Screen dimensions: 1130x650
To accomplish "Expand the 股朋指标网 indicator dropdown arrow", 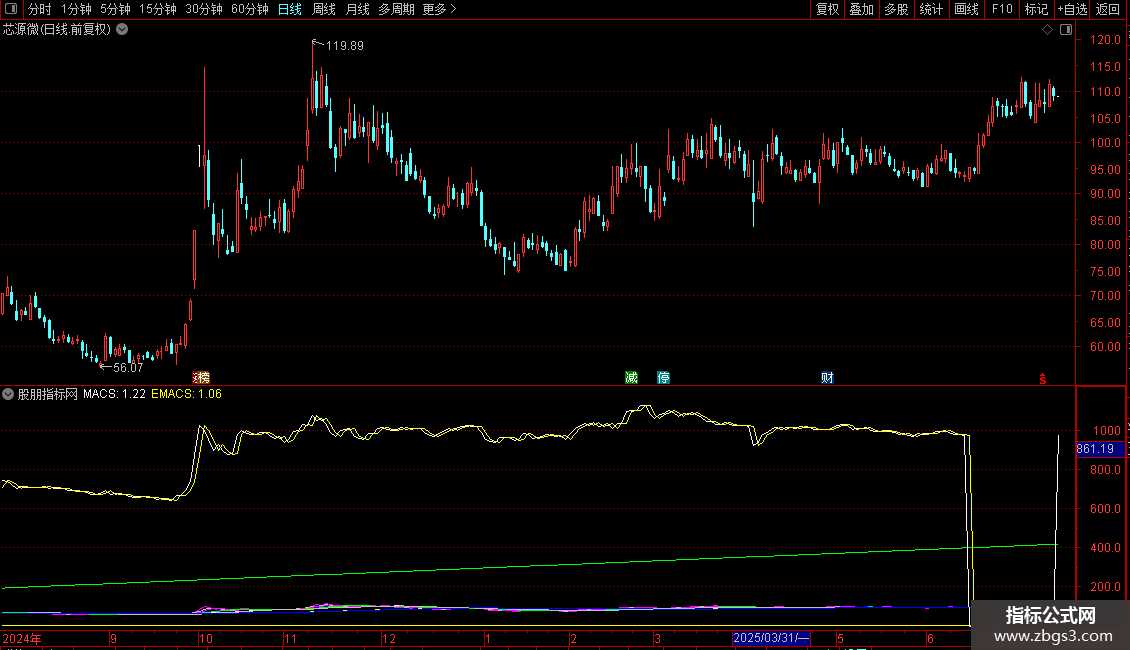I will click(x=9, y=394).
